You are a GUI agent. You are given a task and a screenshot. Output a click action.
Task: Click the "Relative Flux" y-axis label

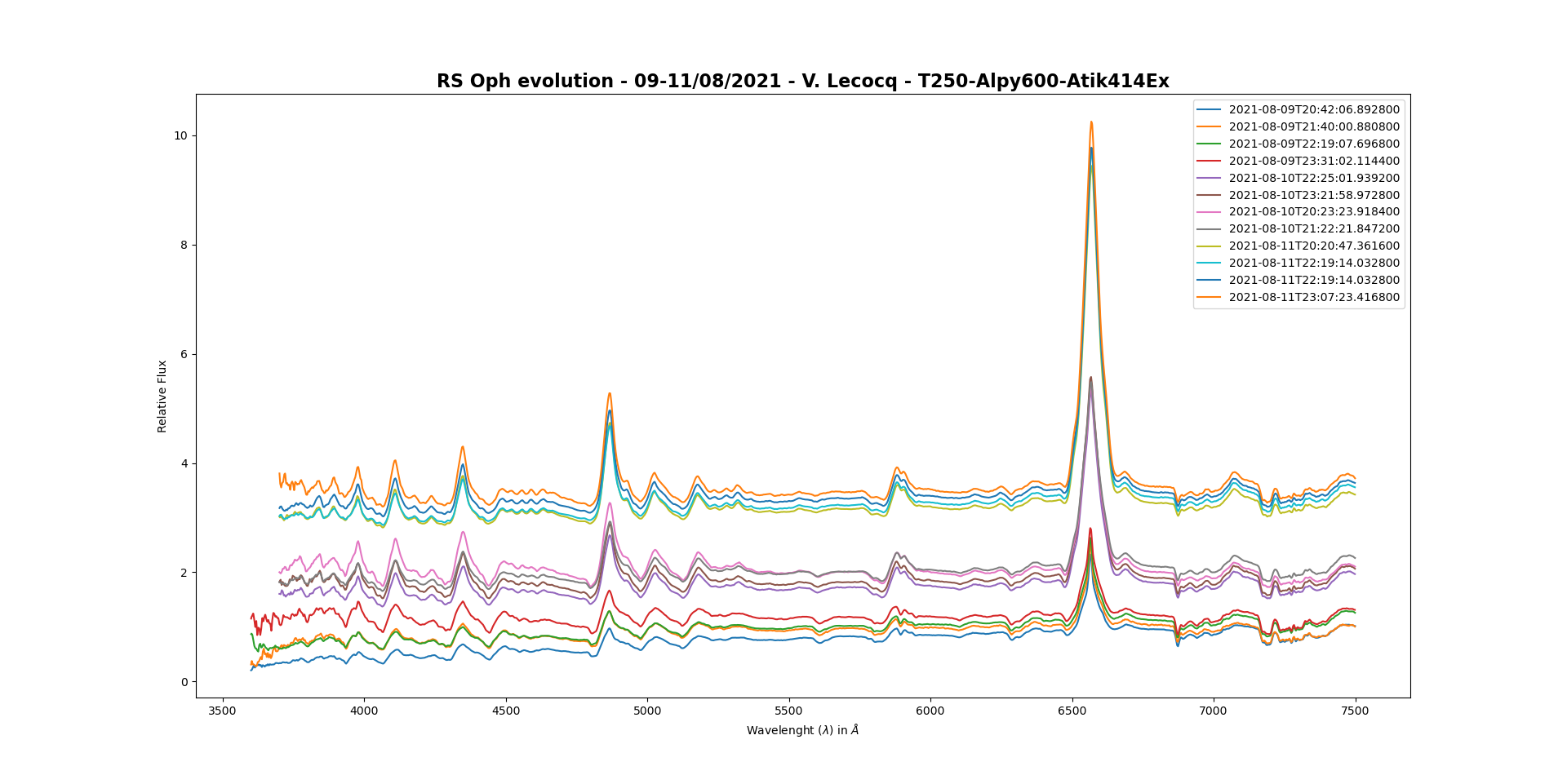click(x=162, y=396)
